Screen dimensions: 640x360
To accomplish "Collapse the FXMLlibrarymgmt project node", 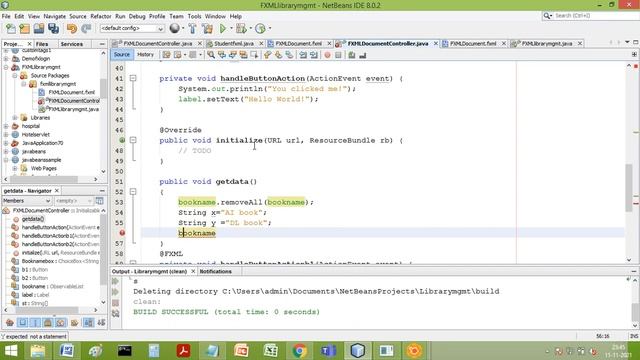I will tap(6, 67).
